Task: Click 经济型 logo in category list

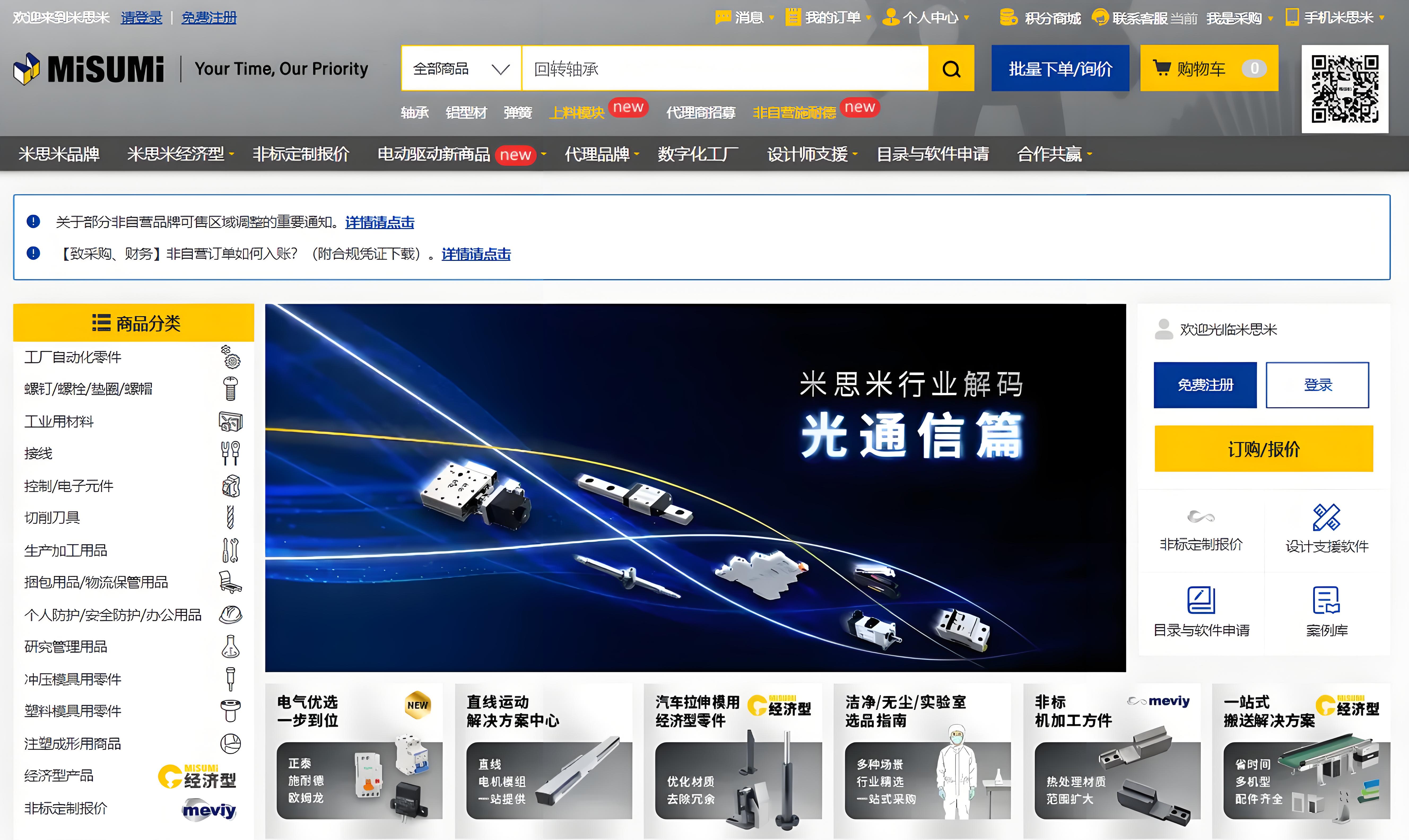Action: coord(197,777)
